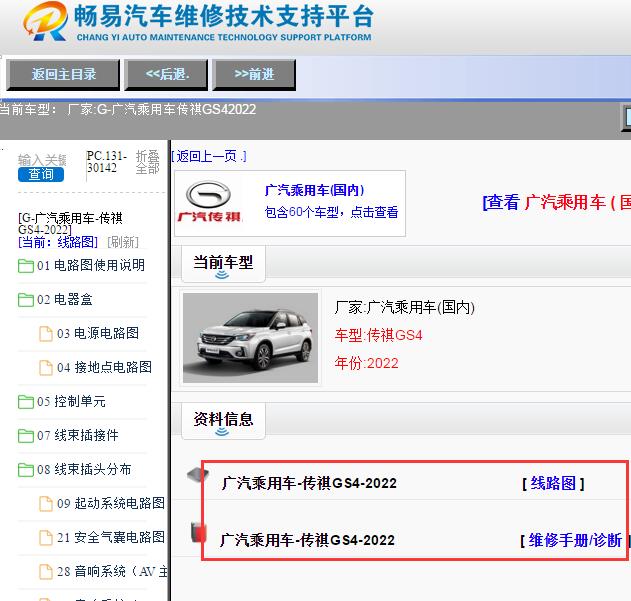Click the folder icon for 05 控制单元
Image resolution: width=631 pixels, height=601 pixels.
pos(26,402)
